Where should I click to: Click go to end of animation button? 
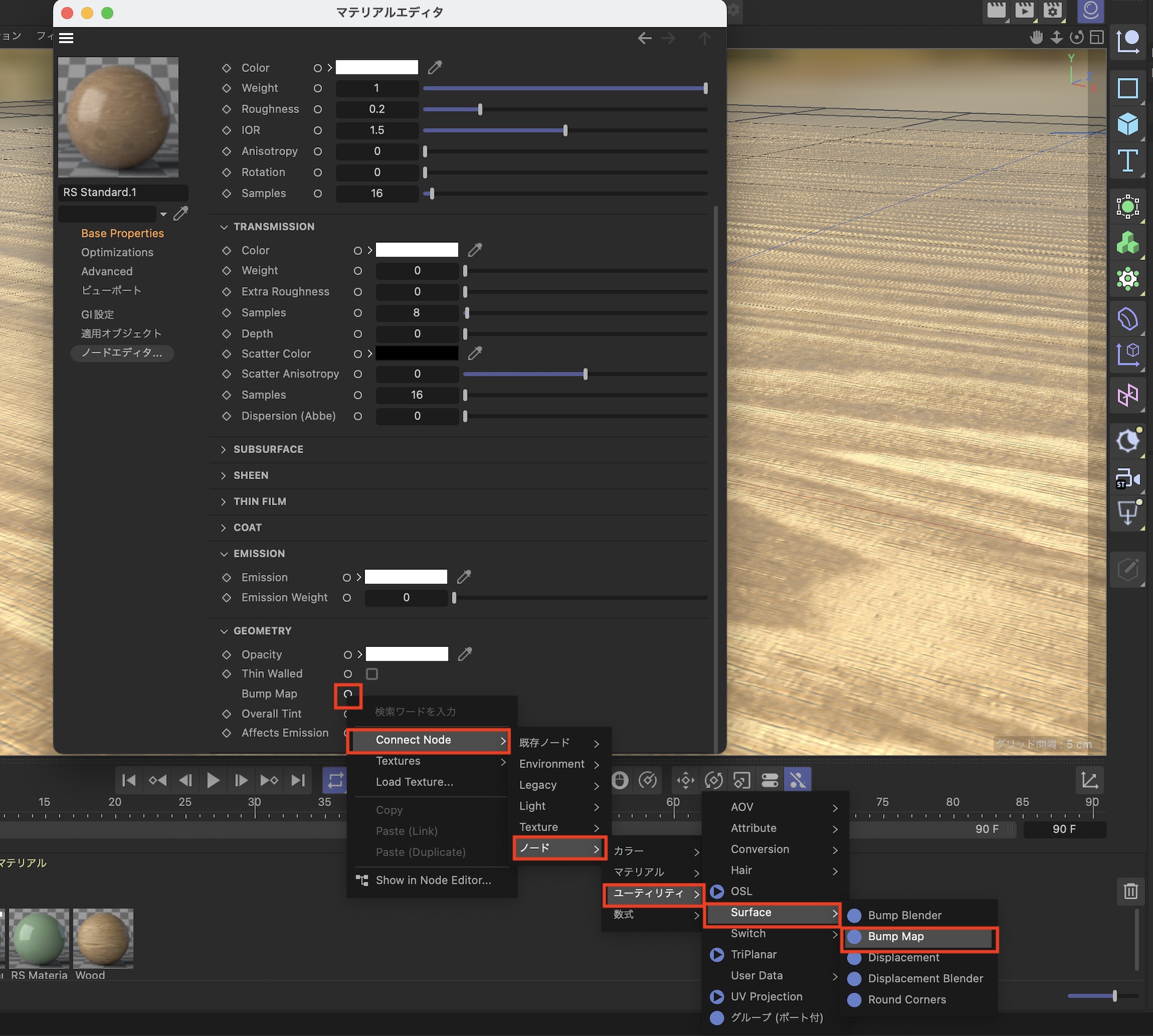[298, 781]
